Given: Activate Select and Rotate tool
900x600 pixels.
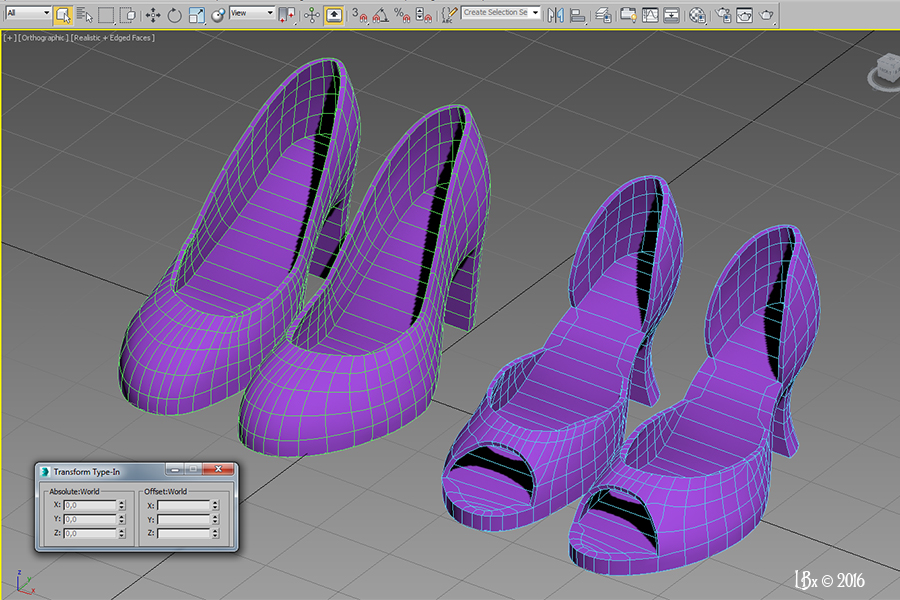Looking at the screenshot, I should (x=174, y=15).
